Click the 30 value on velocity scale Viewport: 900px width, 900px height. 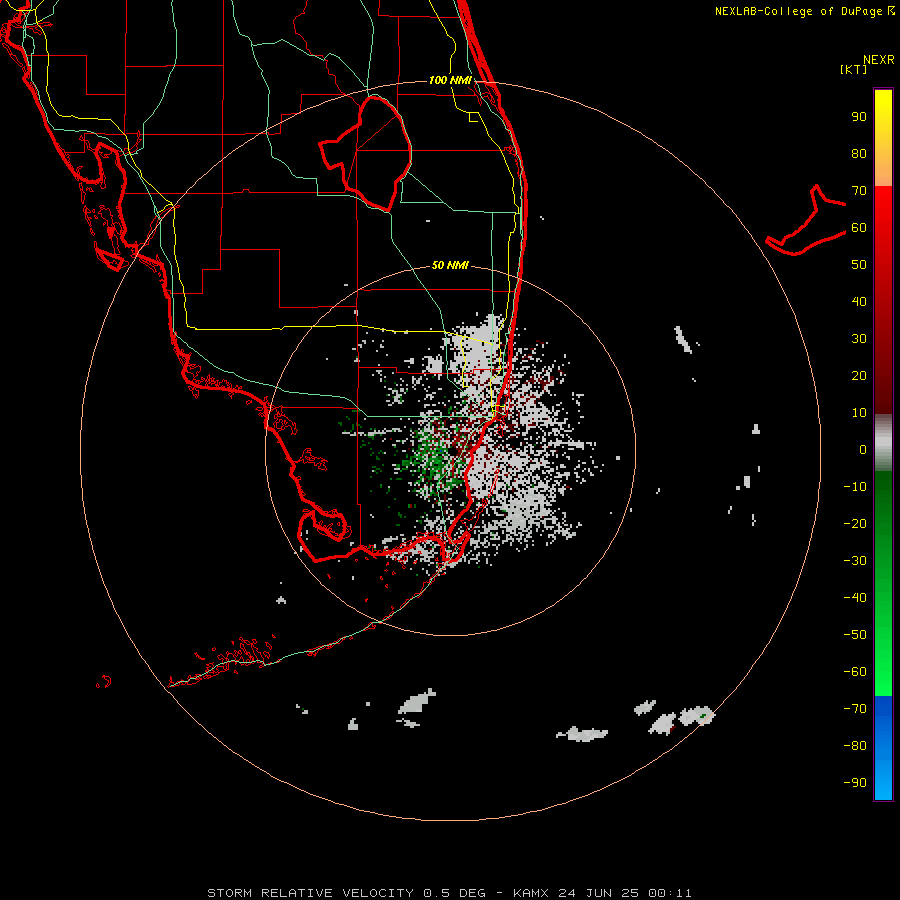(x=859, y=339)
